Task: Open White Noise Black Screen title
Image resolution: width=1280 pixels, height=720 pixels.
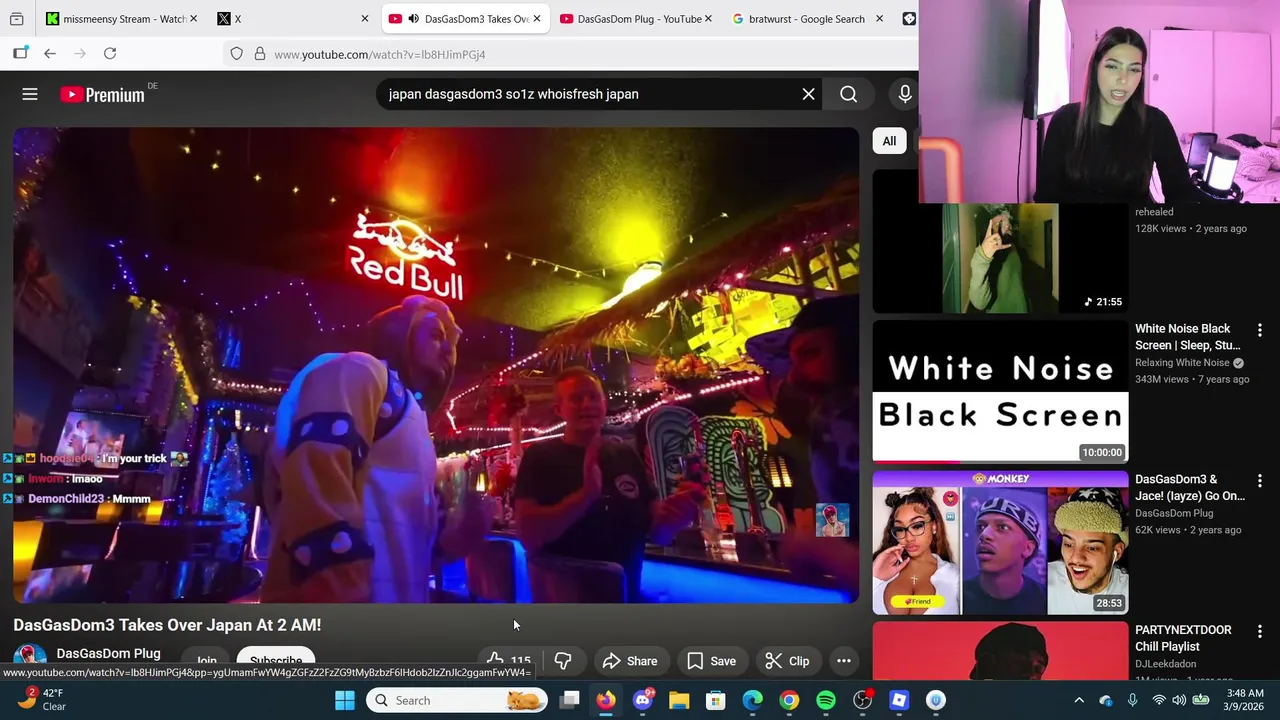Action: [x=1188, y=337]
